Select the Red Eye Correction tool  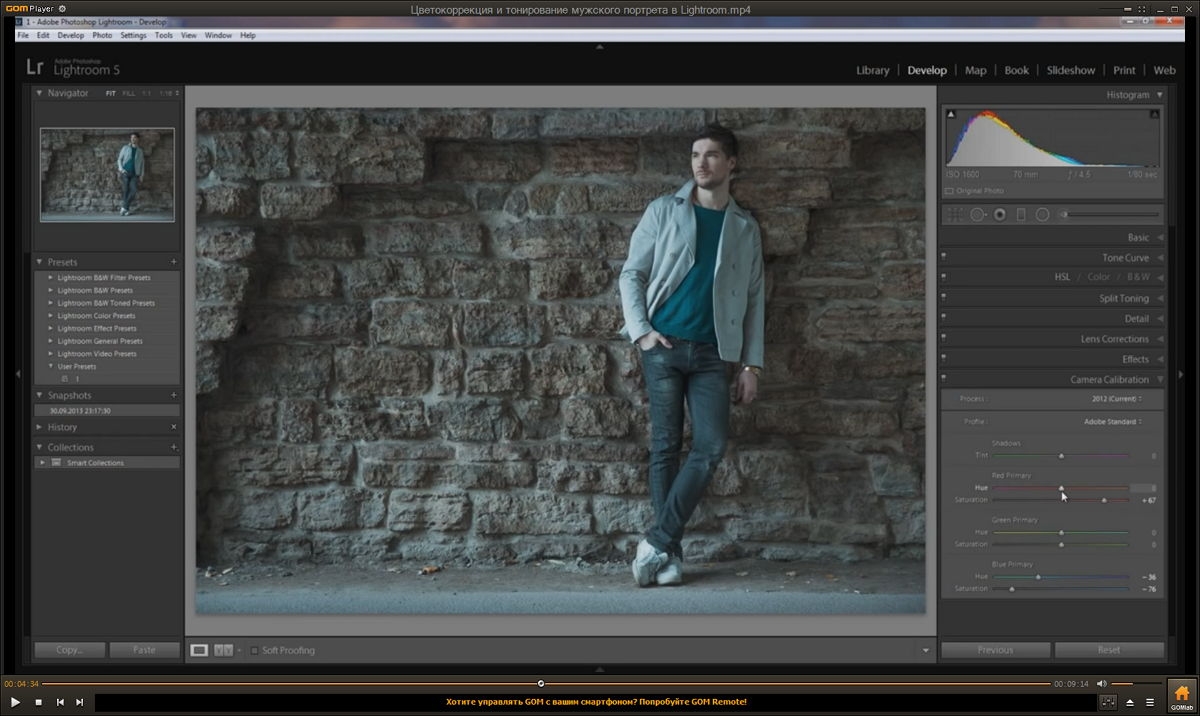pyautogui.click(x=1000, y=214)
